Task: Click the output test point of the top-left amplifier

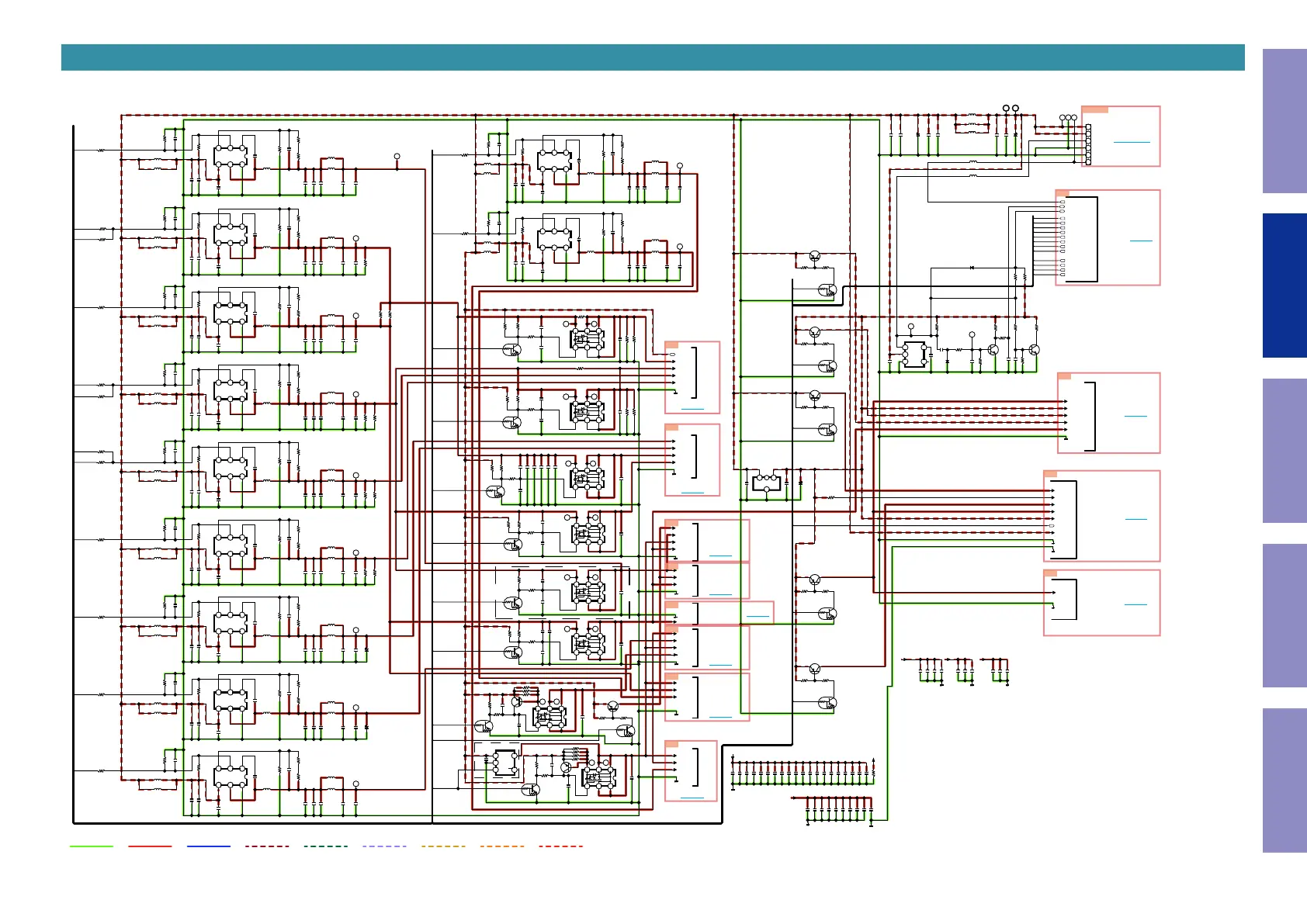Action: click(x=397, y=157)
